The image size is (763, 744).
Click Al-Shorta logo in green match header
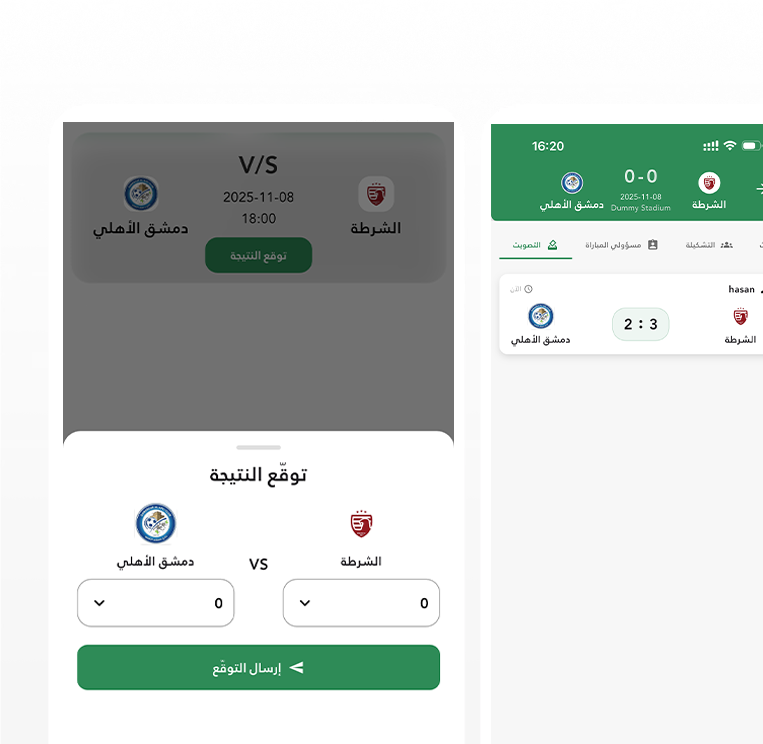point(709,183)
